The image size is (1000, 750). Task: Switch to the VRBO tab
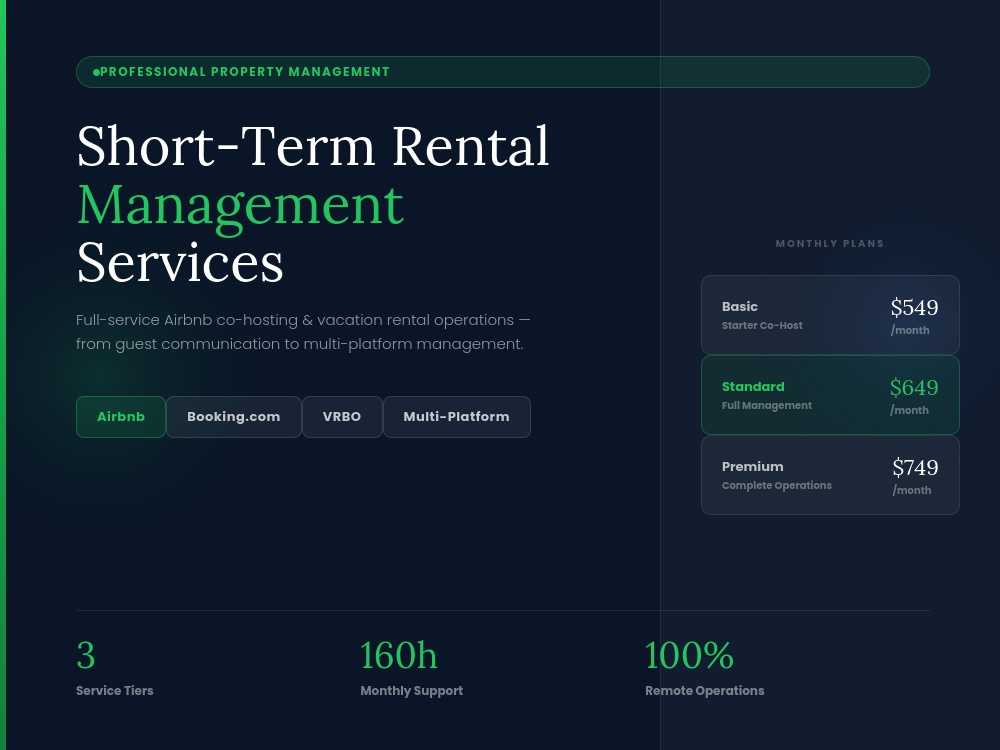tap(342, 416)
